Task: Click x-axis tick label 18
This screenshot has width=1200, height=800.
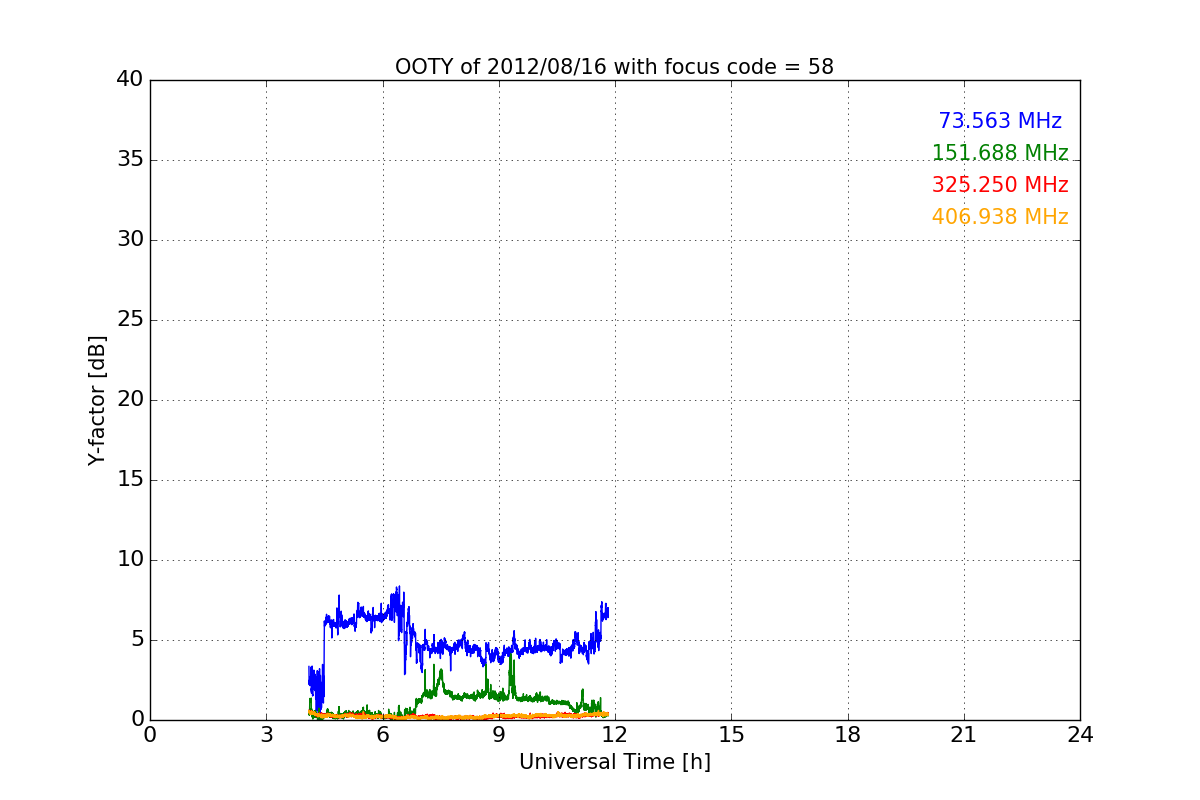Action: [x=848, y=735]
